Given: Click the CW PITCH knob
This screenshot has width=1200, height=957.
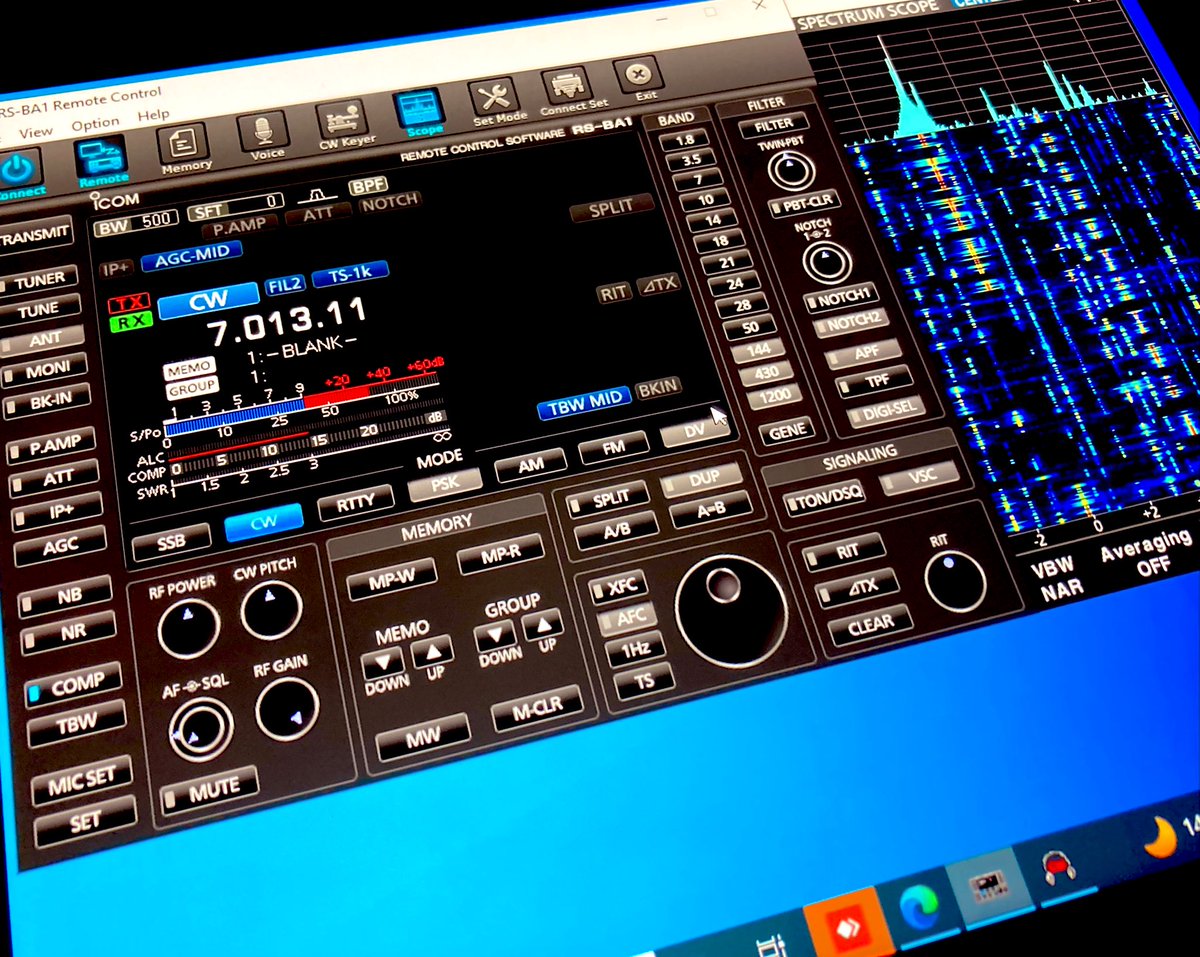Looking at the screenshot, I should (x=270, y=611).
